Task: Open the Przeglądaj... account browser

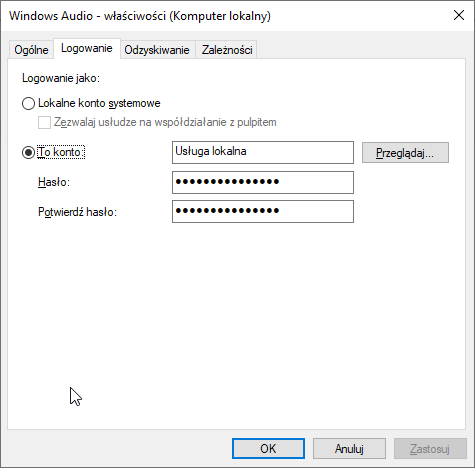Action: pos(405,153)
